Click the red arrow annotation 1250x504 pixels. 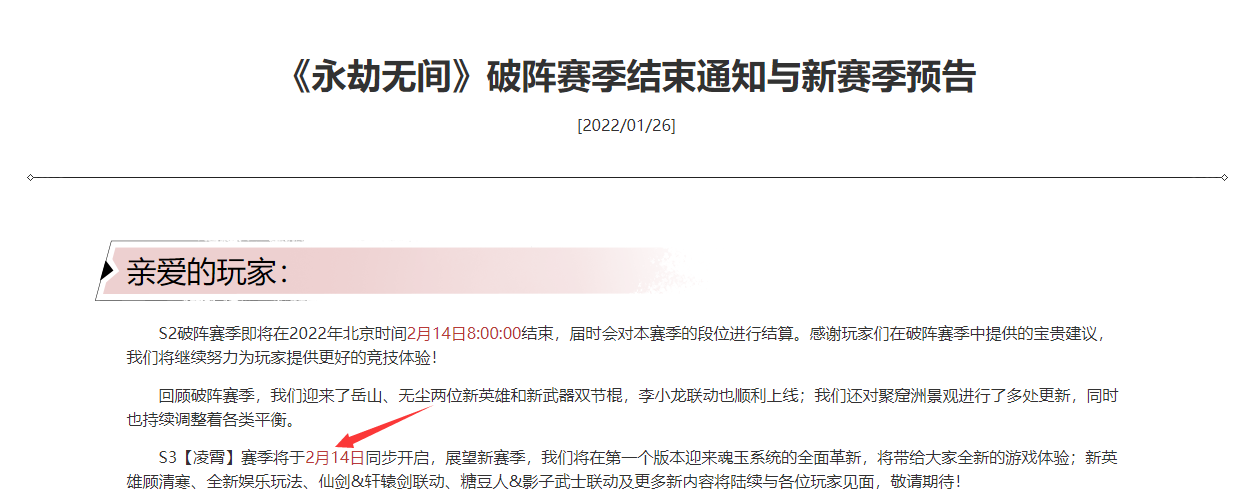(385, 426)
